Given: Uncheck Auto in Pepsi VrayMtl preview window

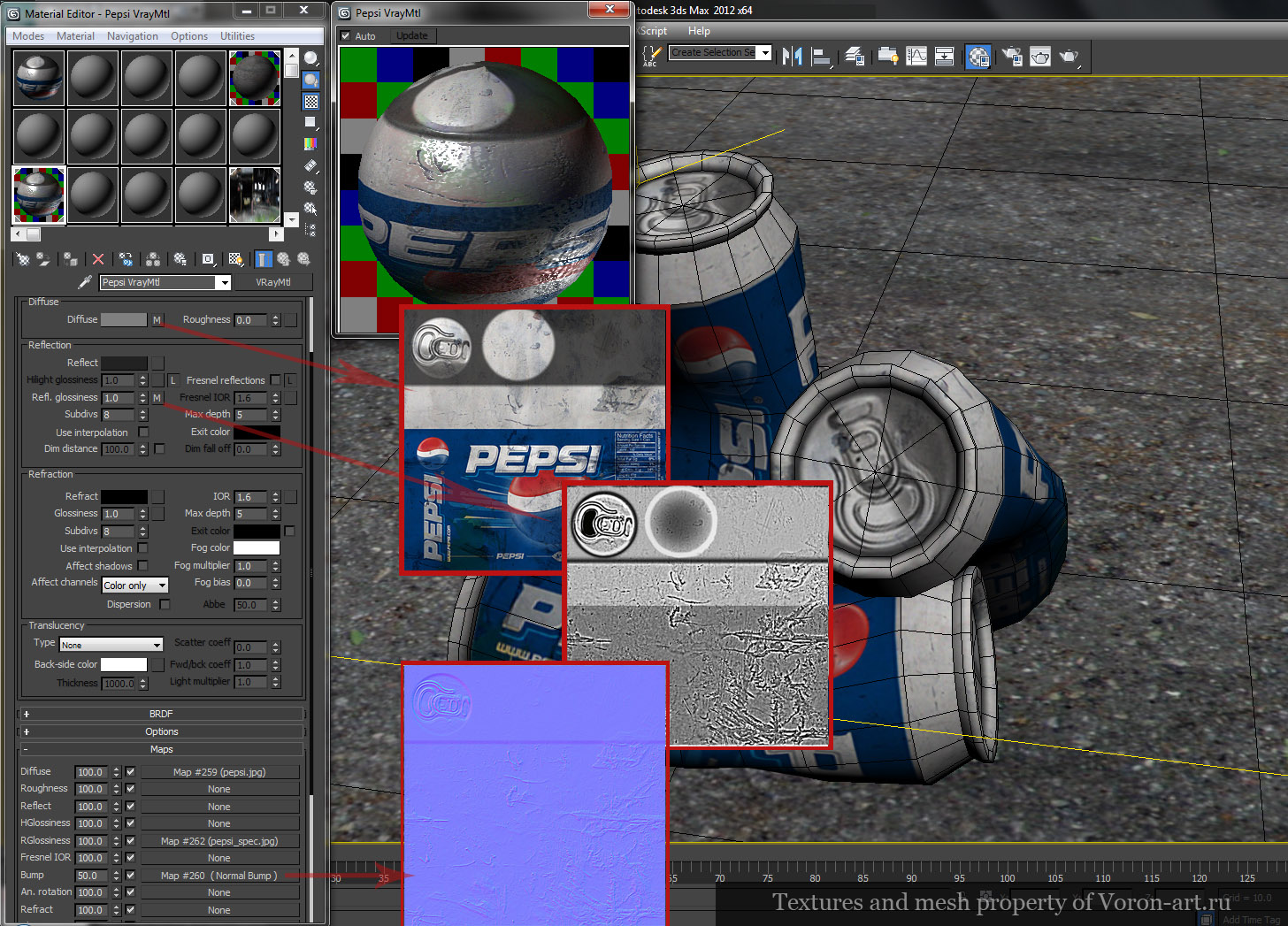Looking at the screenshot, I should [346, 36].
